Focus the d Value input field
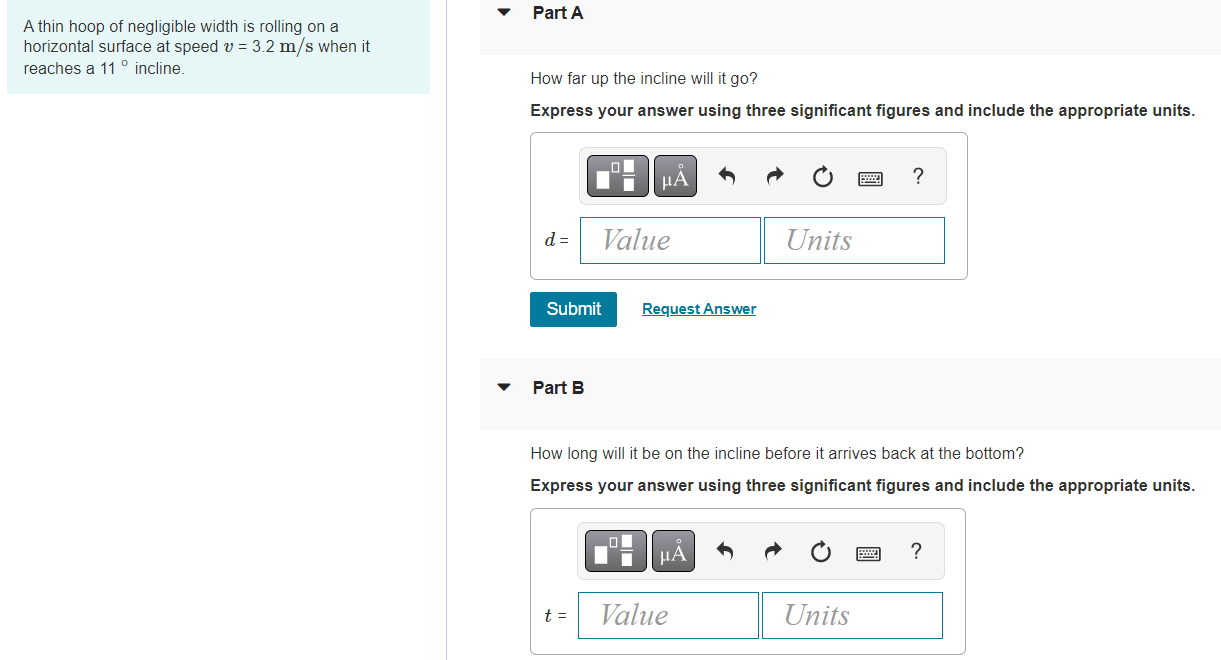This screenshot has height=660, width=1221. tap(670, 240)
